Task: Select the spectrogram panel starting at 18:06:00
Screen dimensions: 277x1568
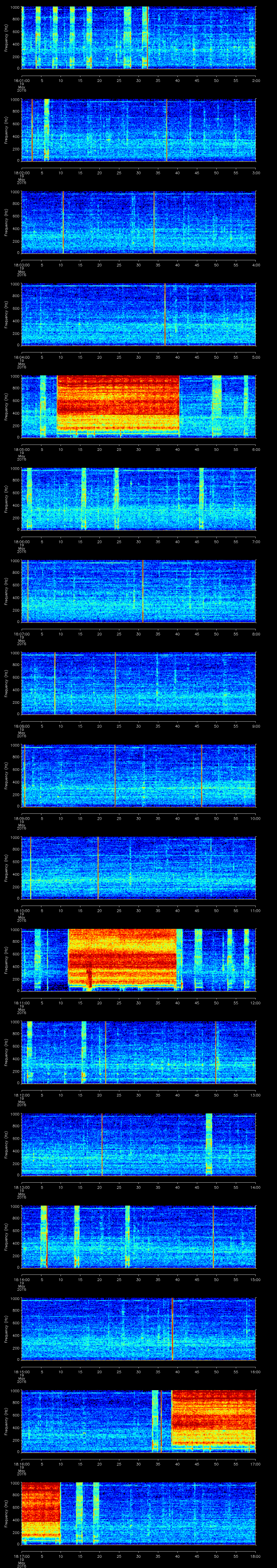Action: click(139, 499)
